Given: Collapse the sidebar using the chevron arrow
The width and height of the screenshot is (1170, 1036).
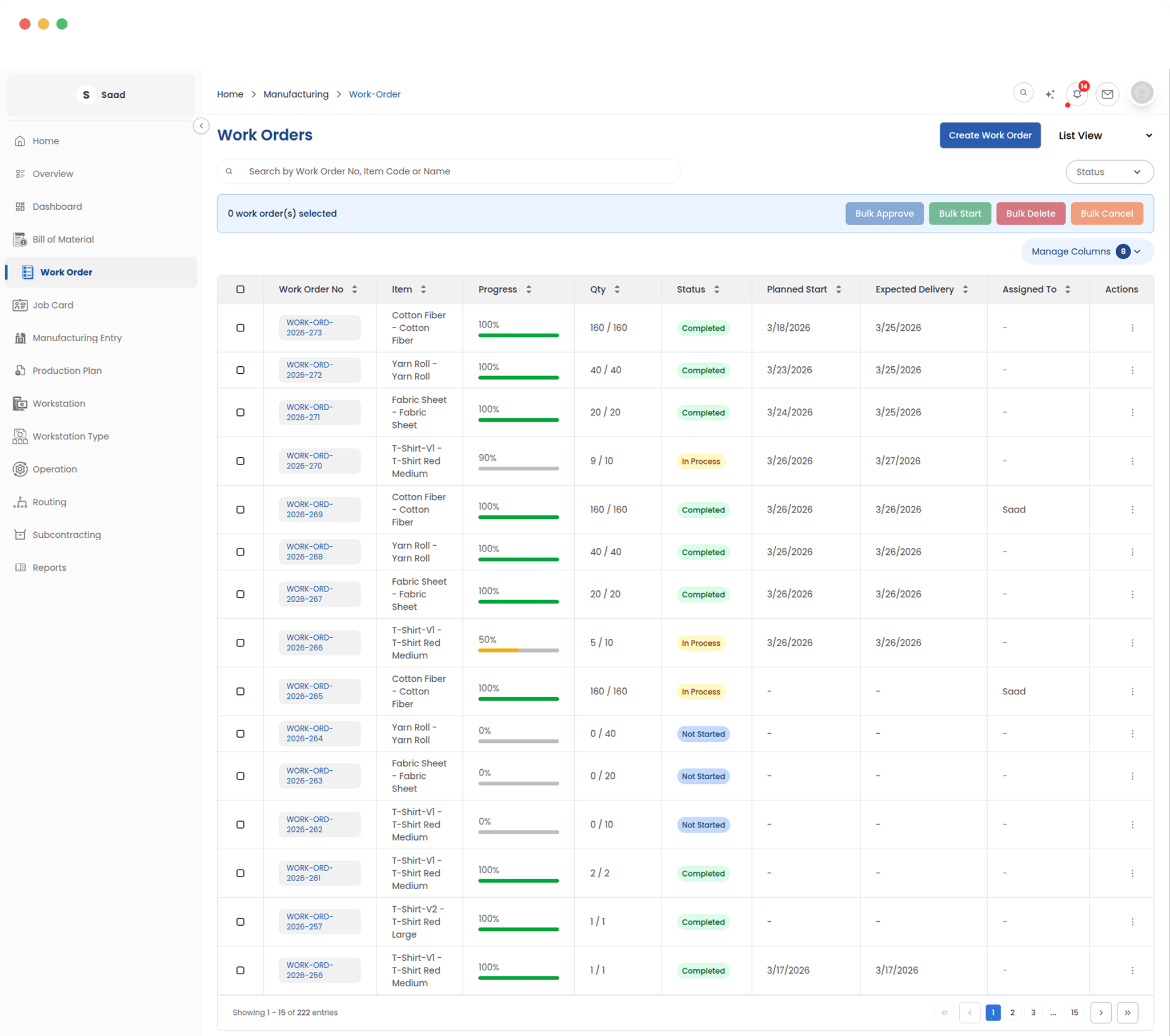Looking at the screenshot, I should click(202, 125).
